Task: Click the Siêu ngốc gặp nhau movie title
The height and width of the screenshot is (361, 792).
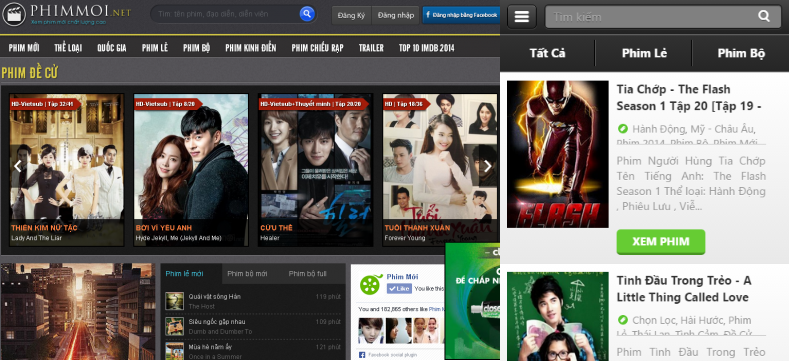Action: [x=217, y=322]
